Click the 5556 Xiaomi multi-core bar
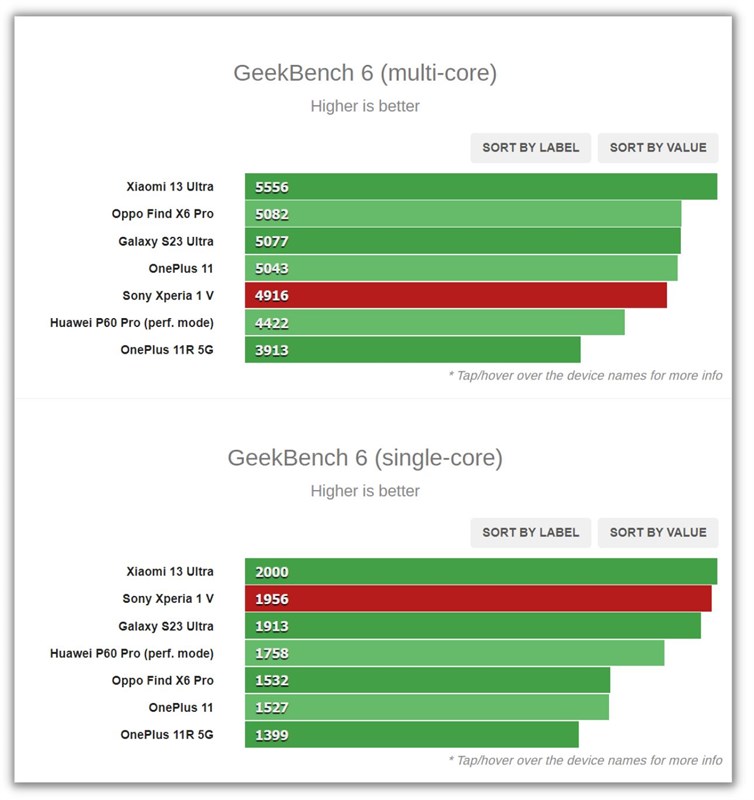The width and height of the screenshot is (754, 800). tap(480, 187)
